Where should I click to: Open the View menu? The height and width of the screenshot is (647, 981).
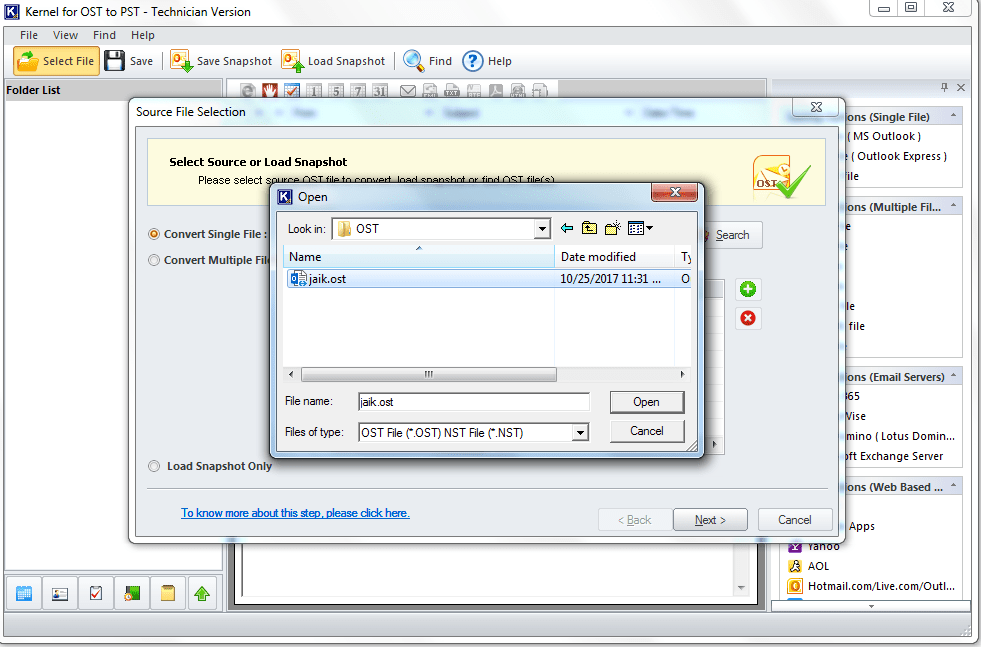(x=65, y=35)
